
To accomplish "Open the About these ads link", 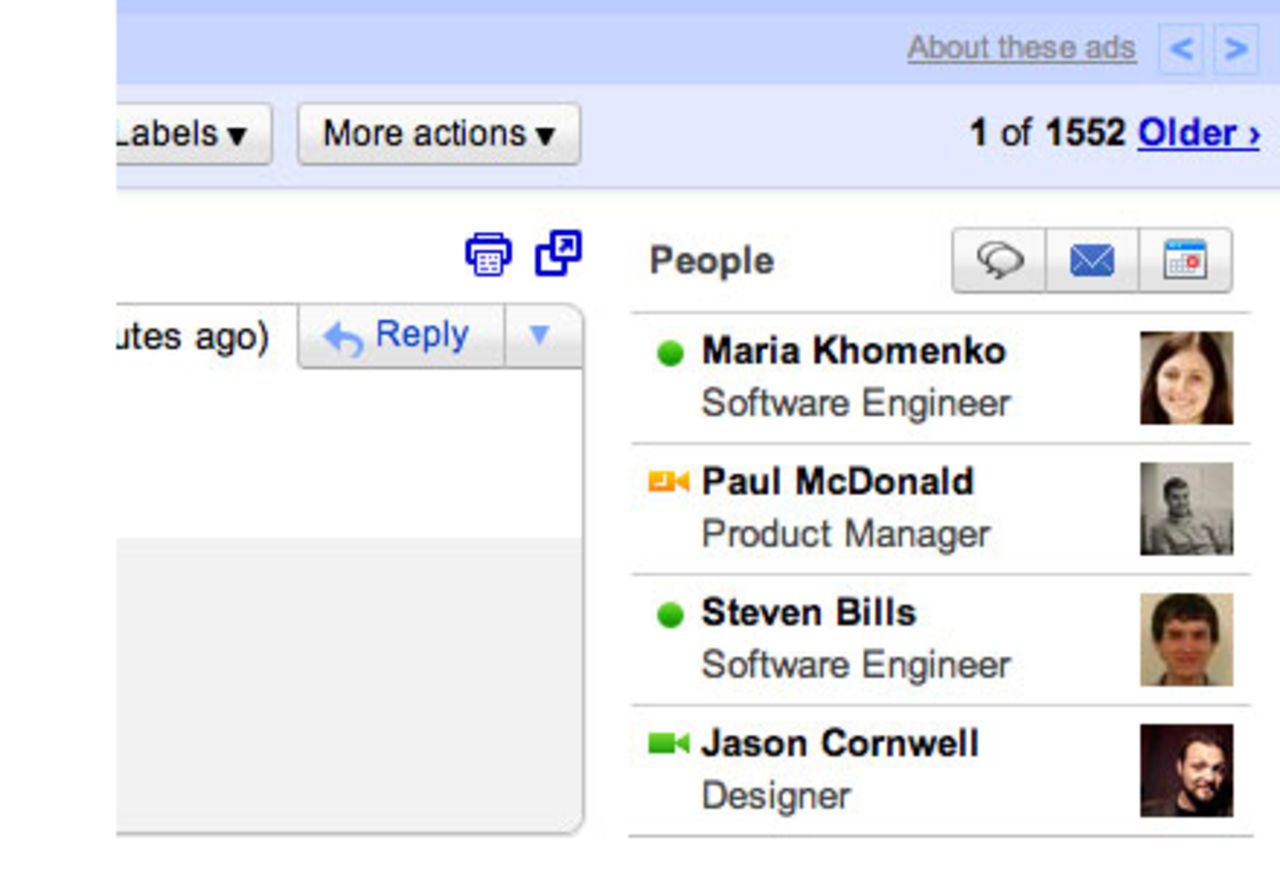I will tap(1021, 47).
